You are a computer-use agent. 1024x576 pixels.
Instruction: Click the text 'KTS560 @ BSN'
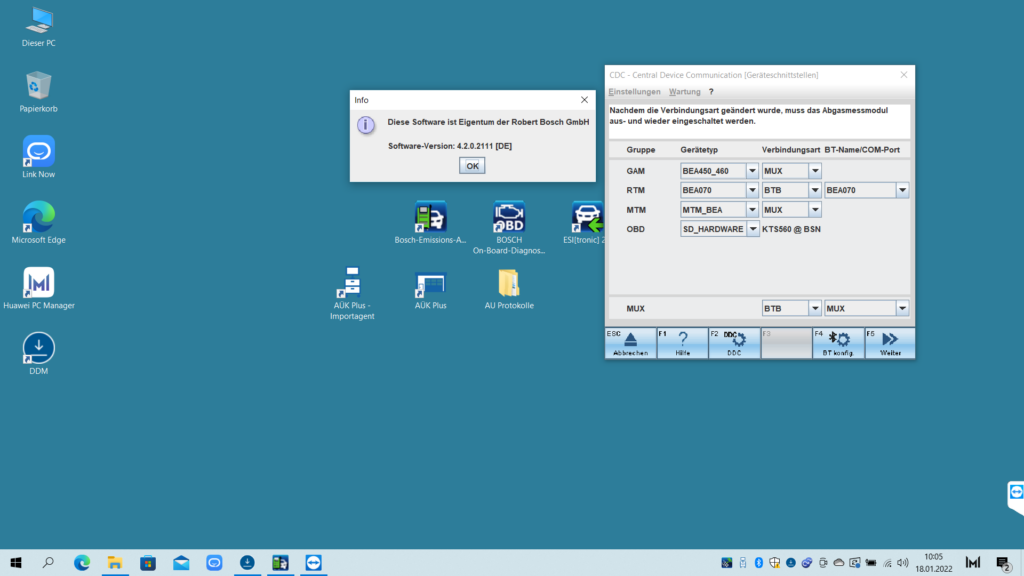pos(792,229)
